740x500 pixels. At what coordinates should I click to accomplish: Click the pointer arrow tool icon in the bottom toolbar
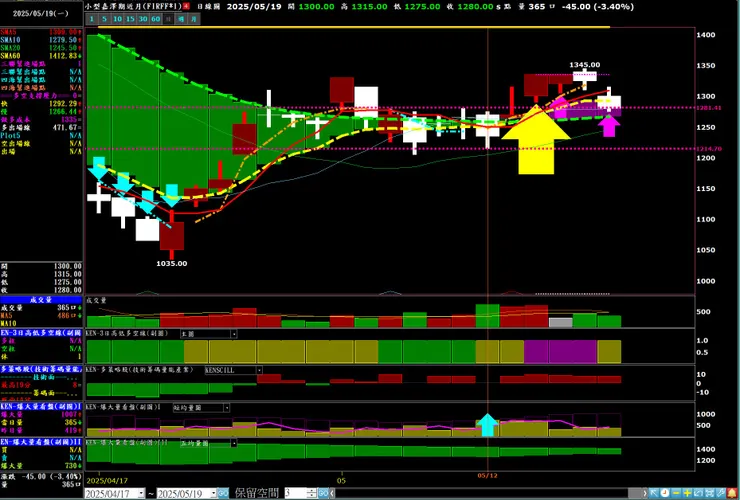tap(654, 493)
